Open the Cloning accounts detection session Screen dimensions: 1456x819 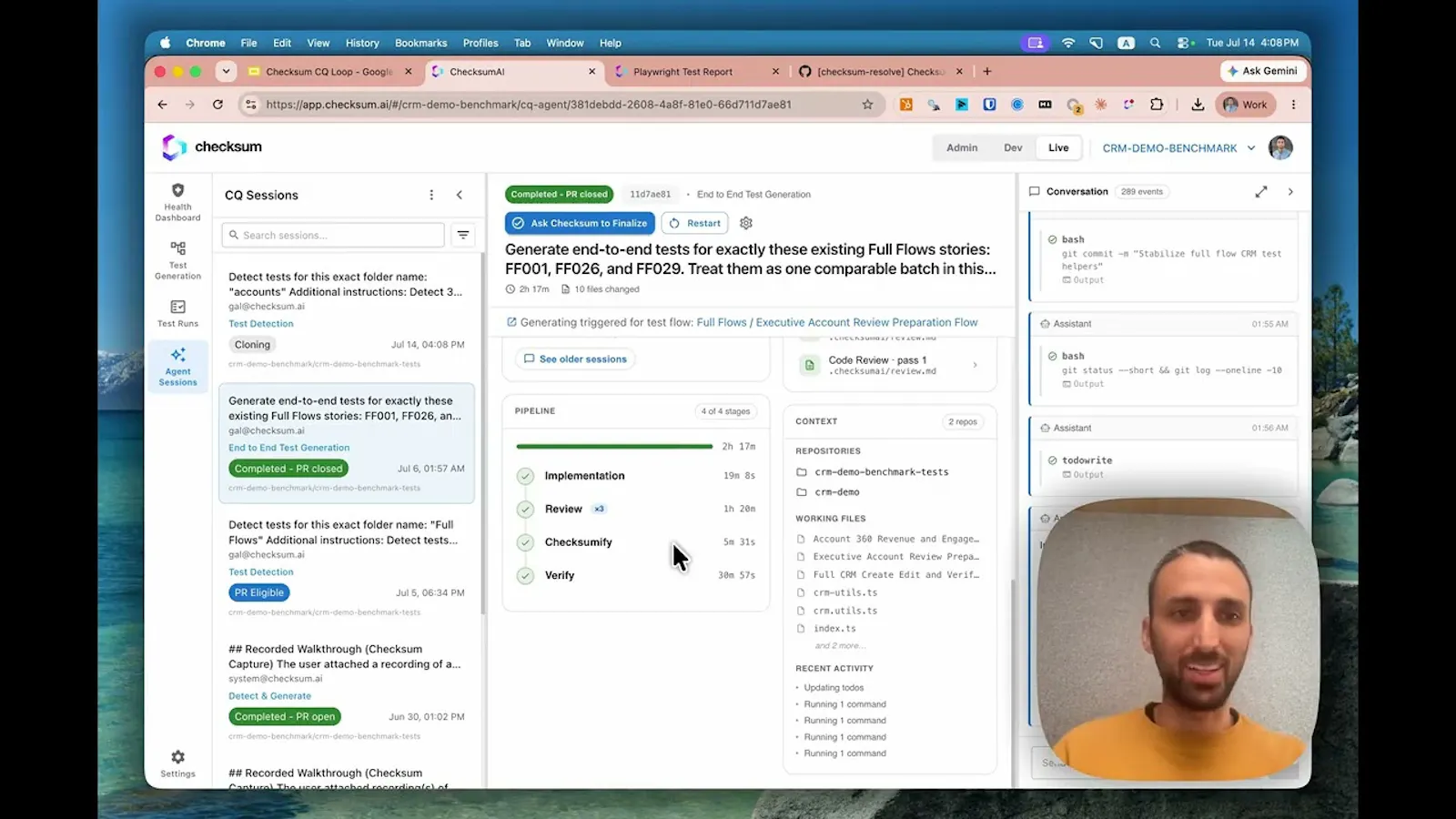point(346,318)
